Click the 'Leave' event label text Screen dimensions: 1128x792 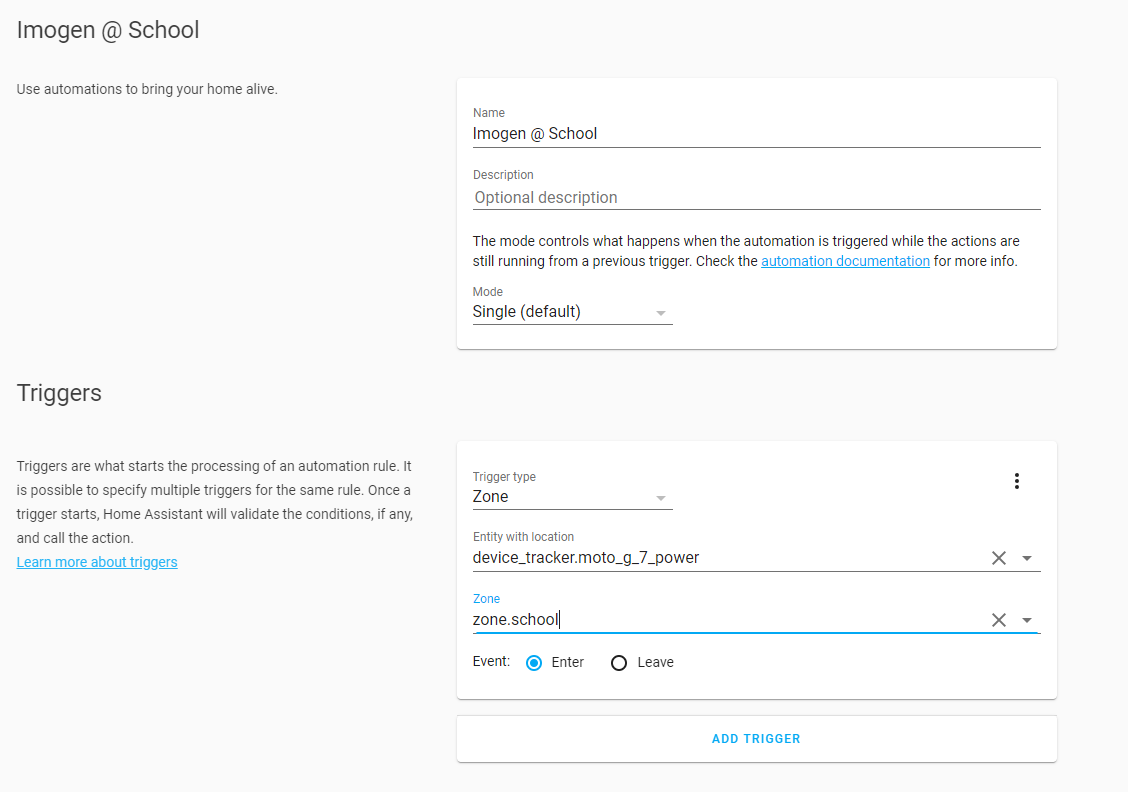tap(655, 663)
